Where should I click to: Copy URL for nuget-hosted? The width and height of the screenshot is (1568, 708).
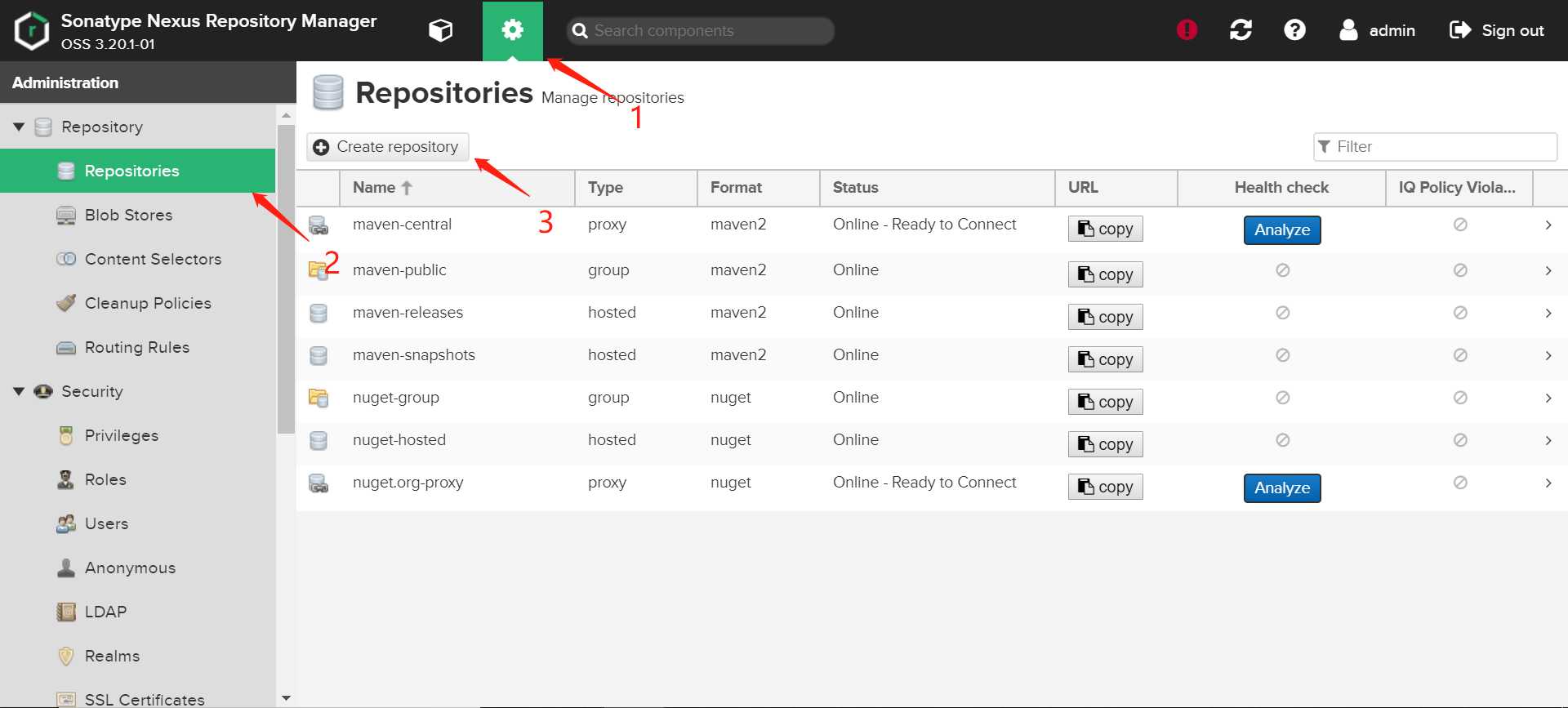click(1105, 444)
